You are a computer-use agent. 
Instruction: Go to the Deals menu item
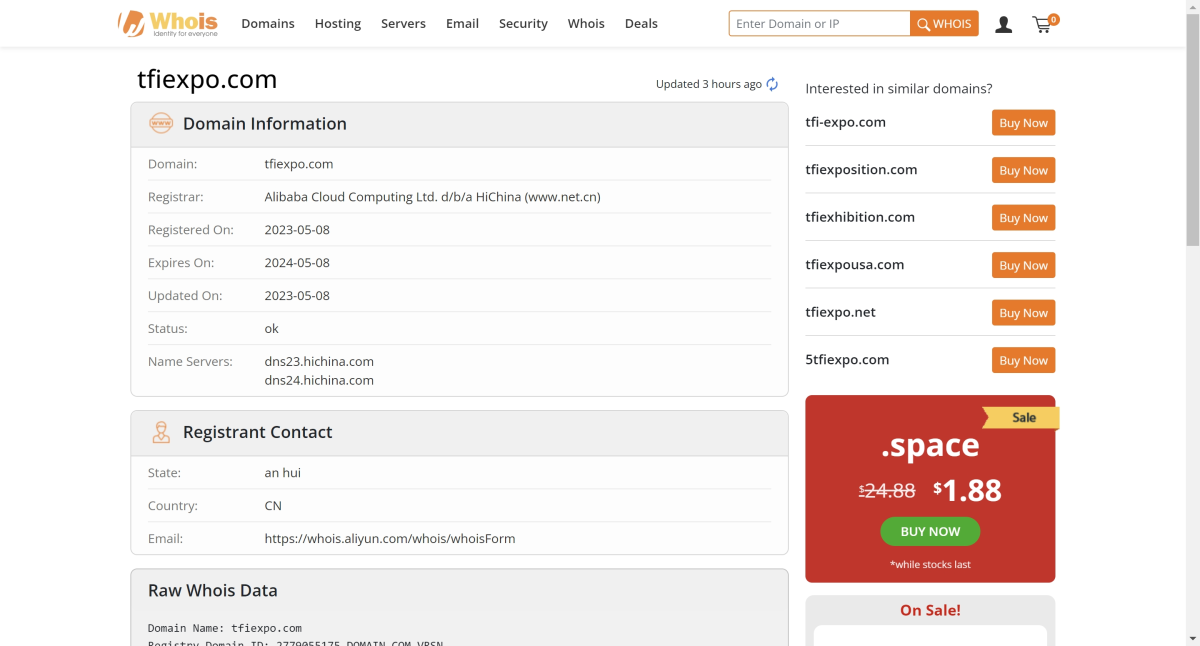(641, 24)
